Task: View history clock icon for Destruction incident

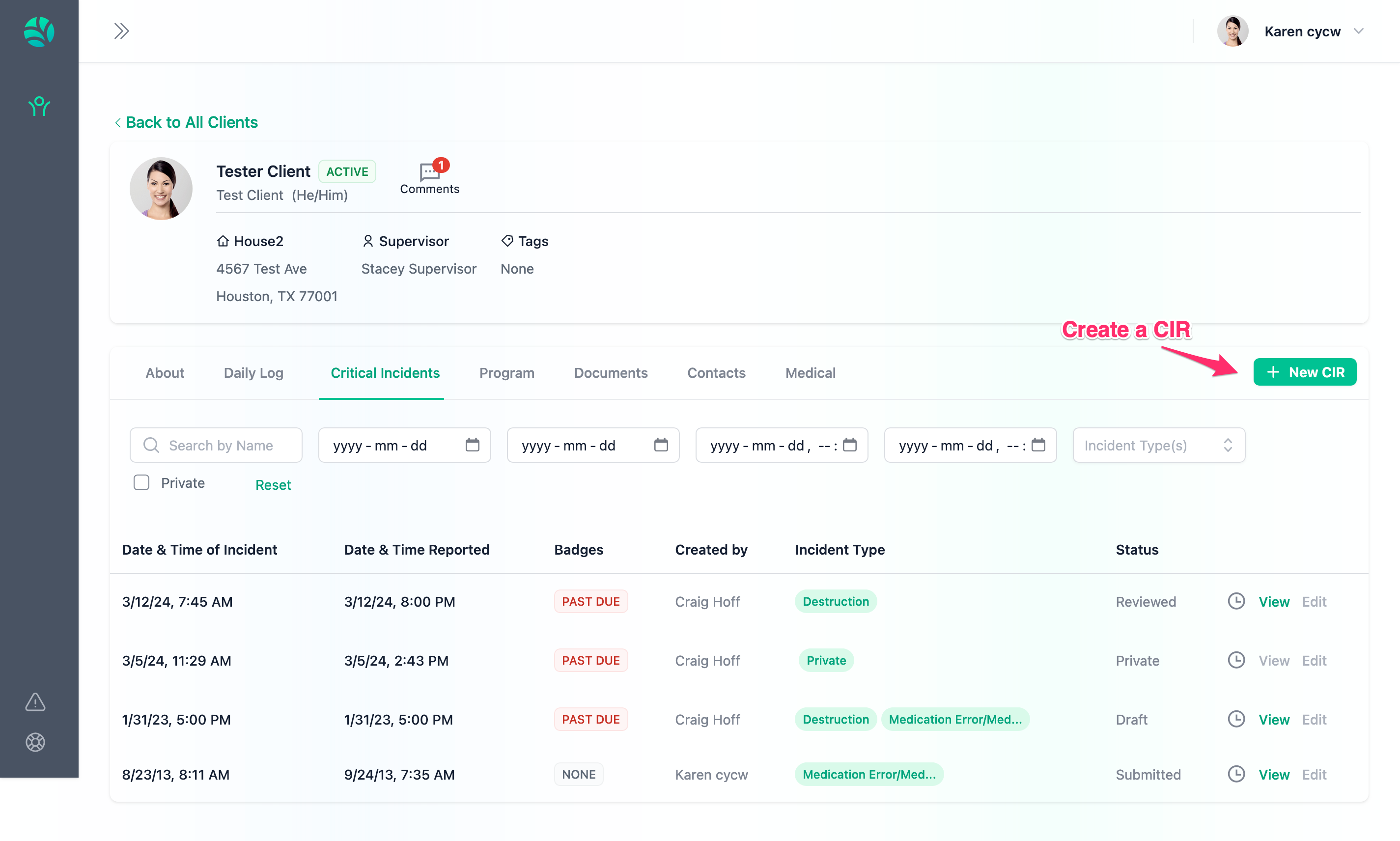Action: click(1236, 601)
